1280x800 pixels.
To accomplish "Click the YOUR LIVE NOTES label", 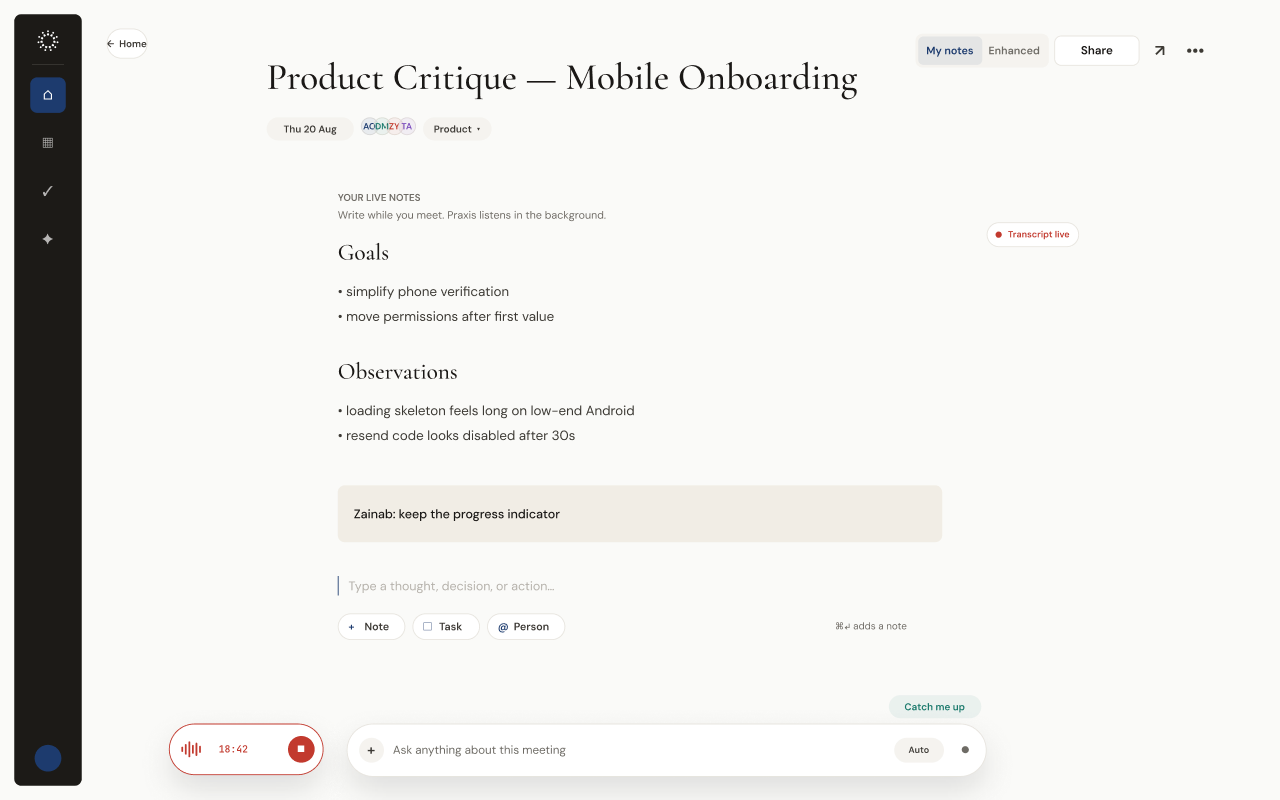I will [x=379, y=198].
